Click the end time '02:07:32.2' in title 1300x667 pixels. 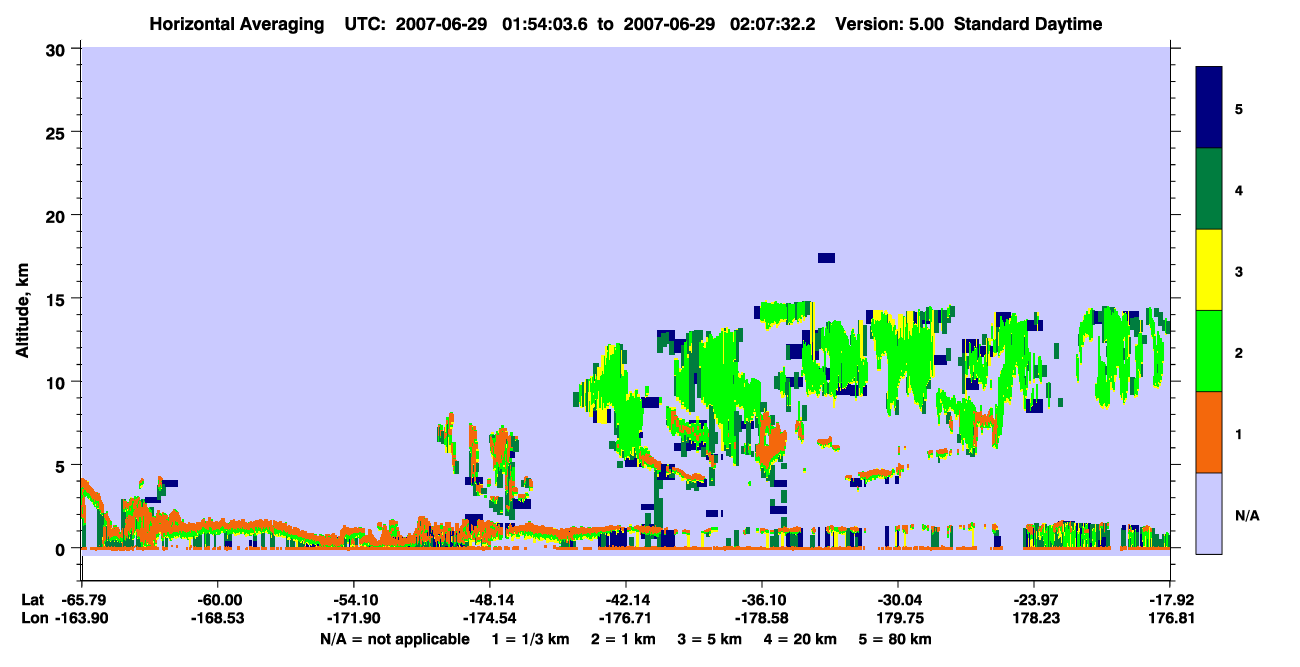[773, 24]
